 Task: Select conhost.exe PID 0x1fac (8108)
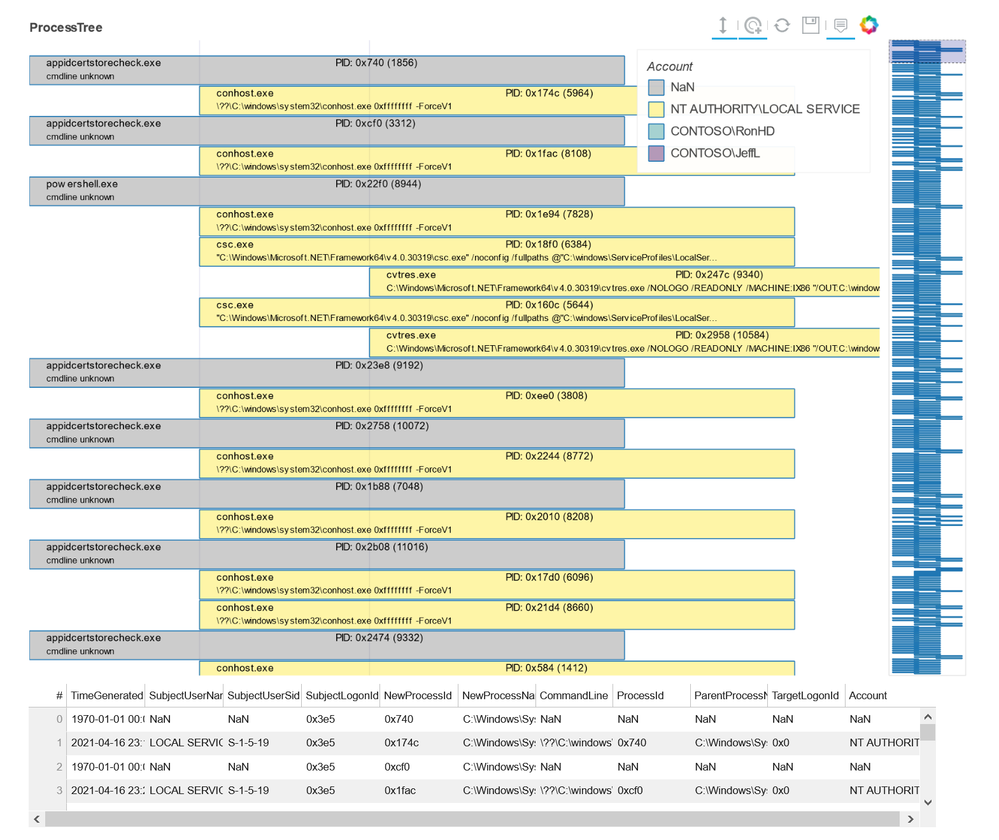[x=419, y=161]
